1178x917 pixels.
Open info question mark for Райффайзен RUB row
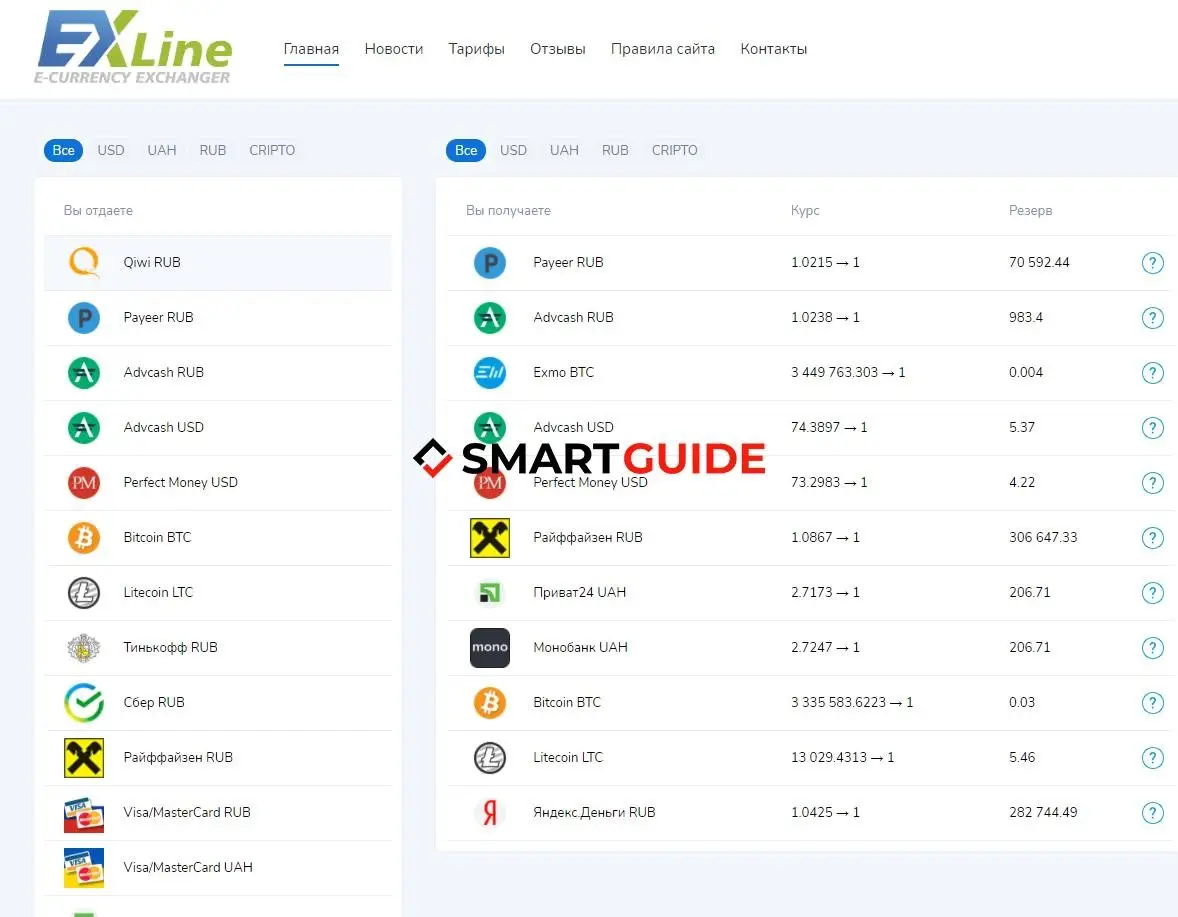coord(1152,538)
